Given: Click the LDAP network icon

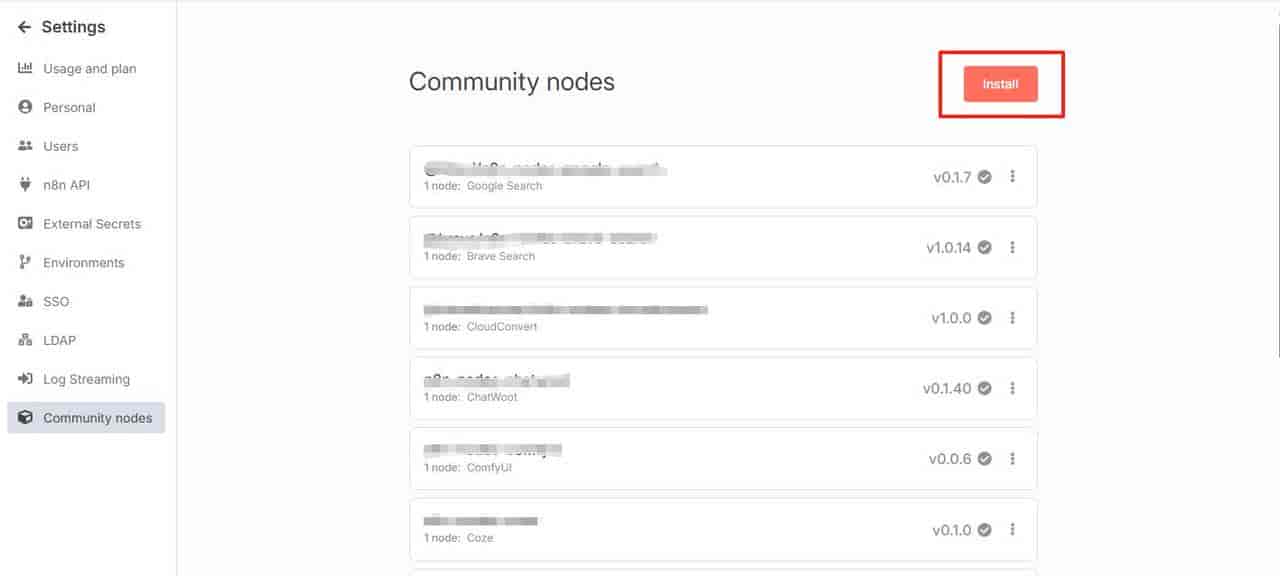Looking at the screenshot, I should pos(26,340).
